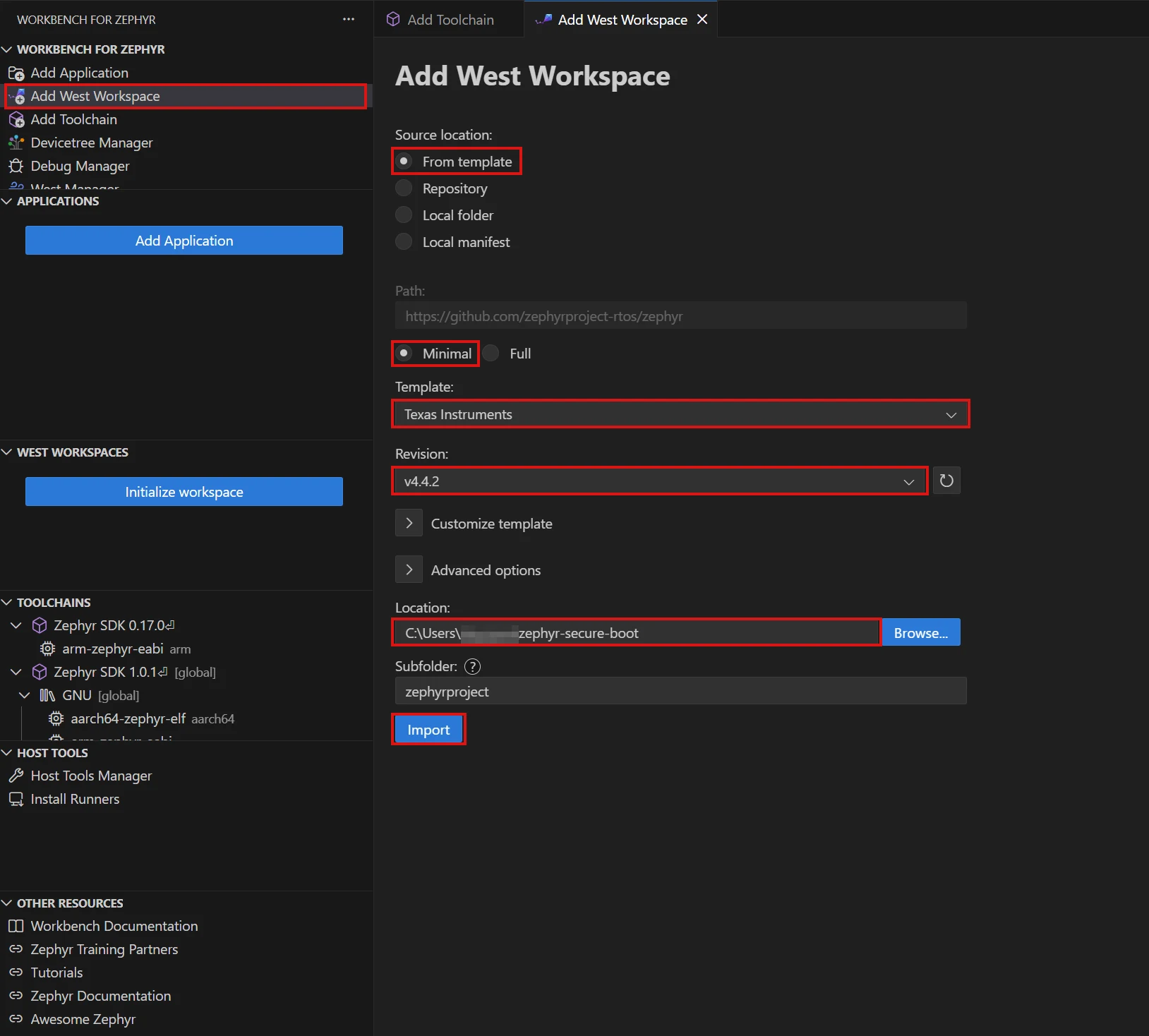Collapse the Zephyr SDK 0.17.0 tree node
This screenshot has height=1036, width=1149.
(x=16, y=626)
